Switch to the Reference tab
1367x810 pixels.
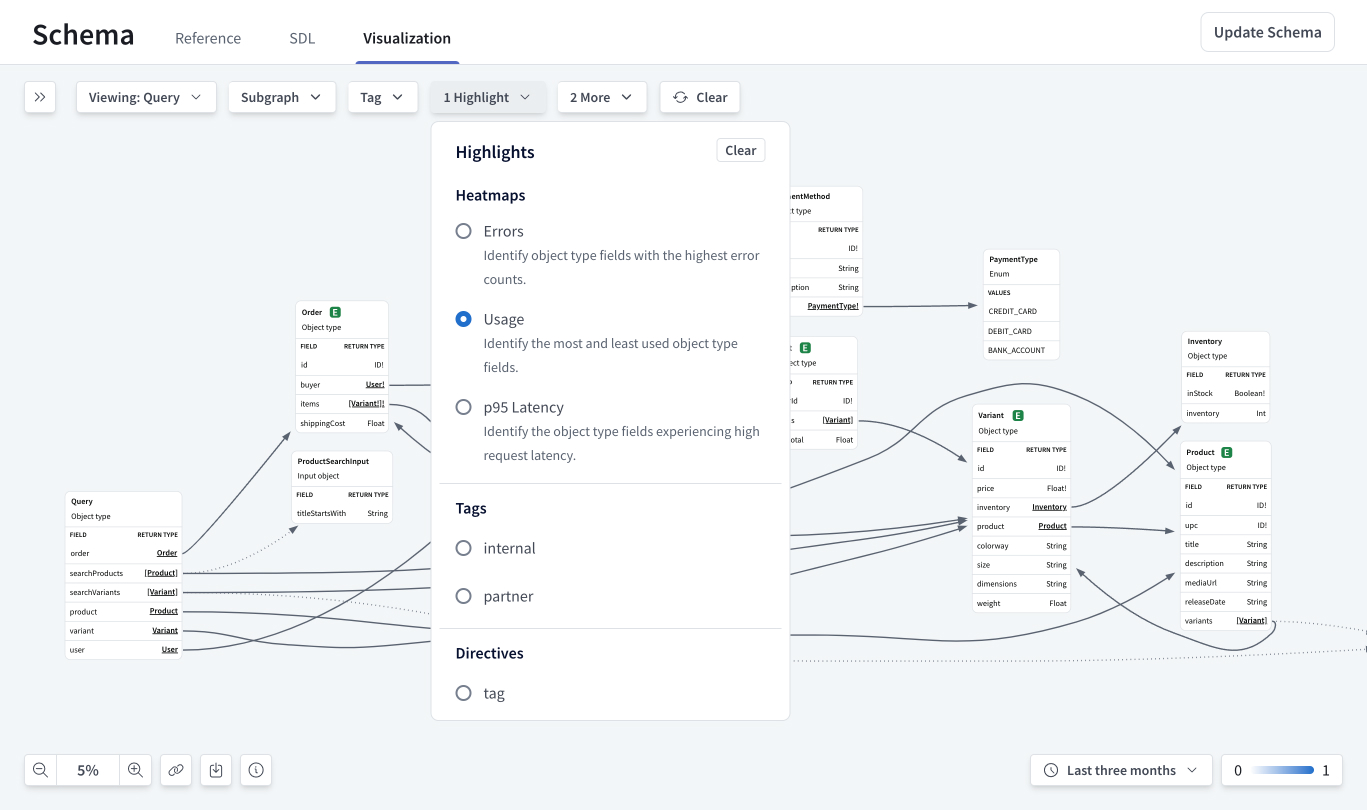208,38
